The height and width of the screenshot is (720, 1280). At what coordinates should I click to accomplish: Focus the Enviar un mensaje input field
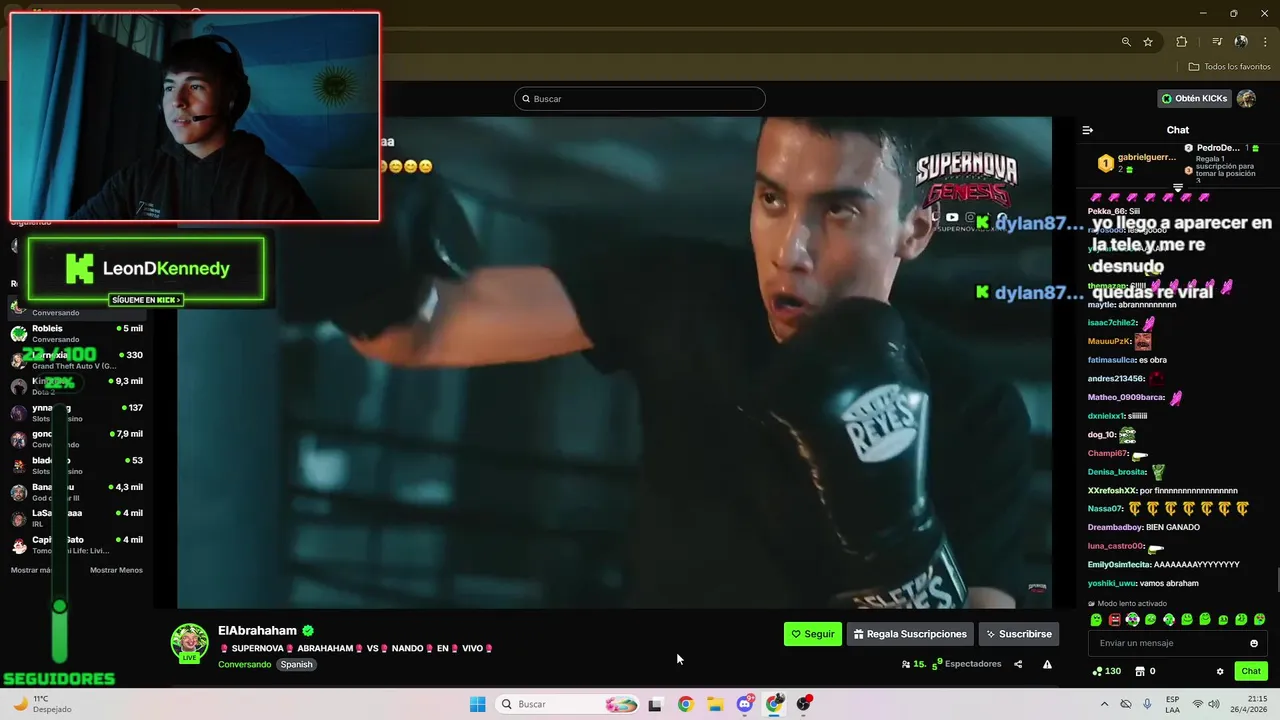click(1178, 643)
